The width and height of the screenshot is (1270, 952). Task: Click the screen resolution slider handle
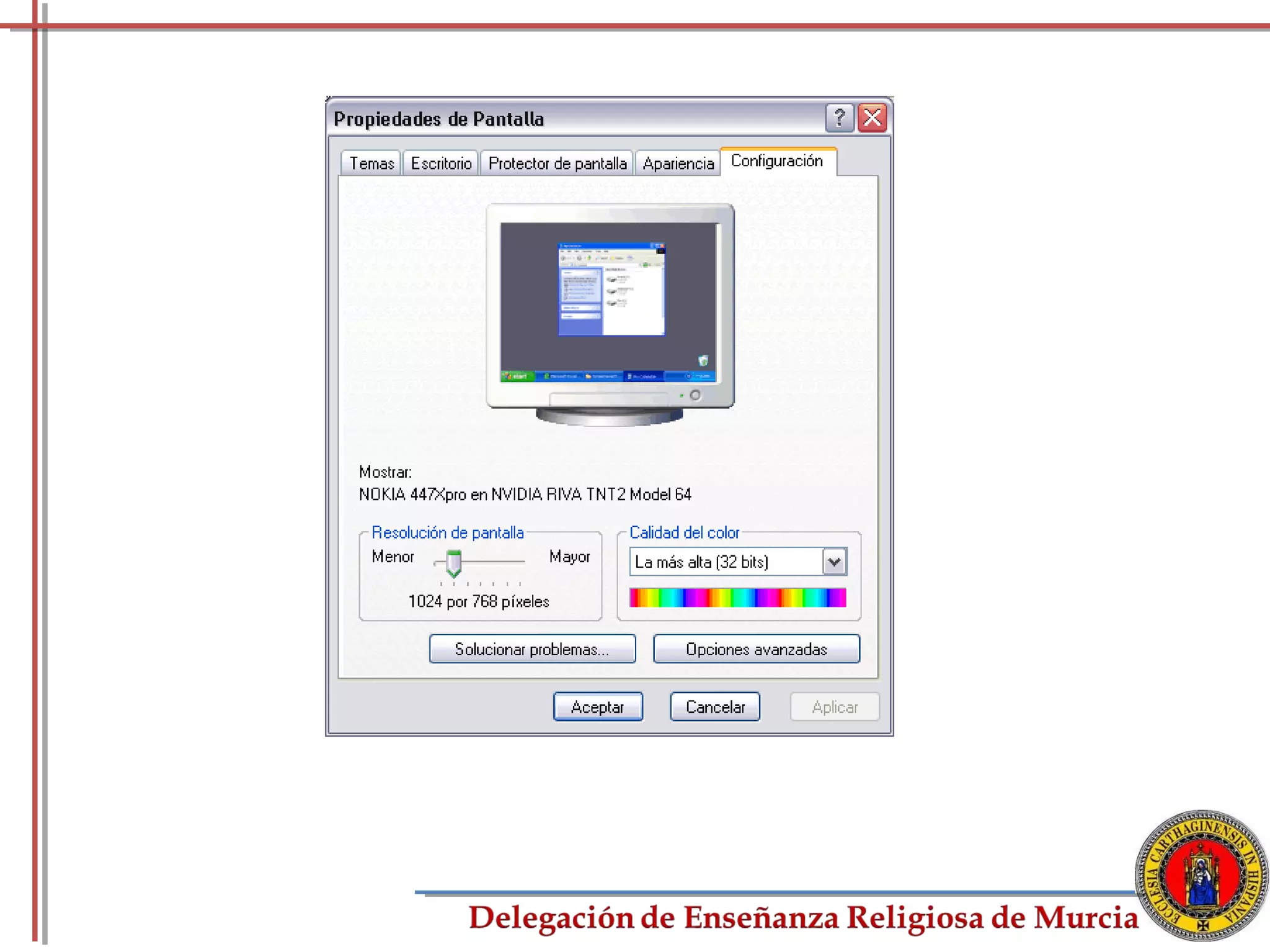(x=454, y=563)
